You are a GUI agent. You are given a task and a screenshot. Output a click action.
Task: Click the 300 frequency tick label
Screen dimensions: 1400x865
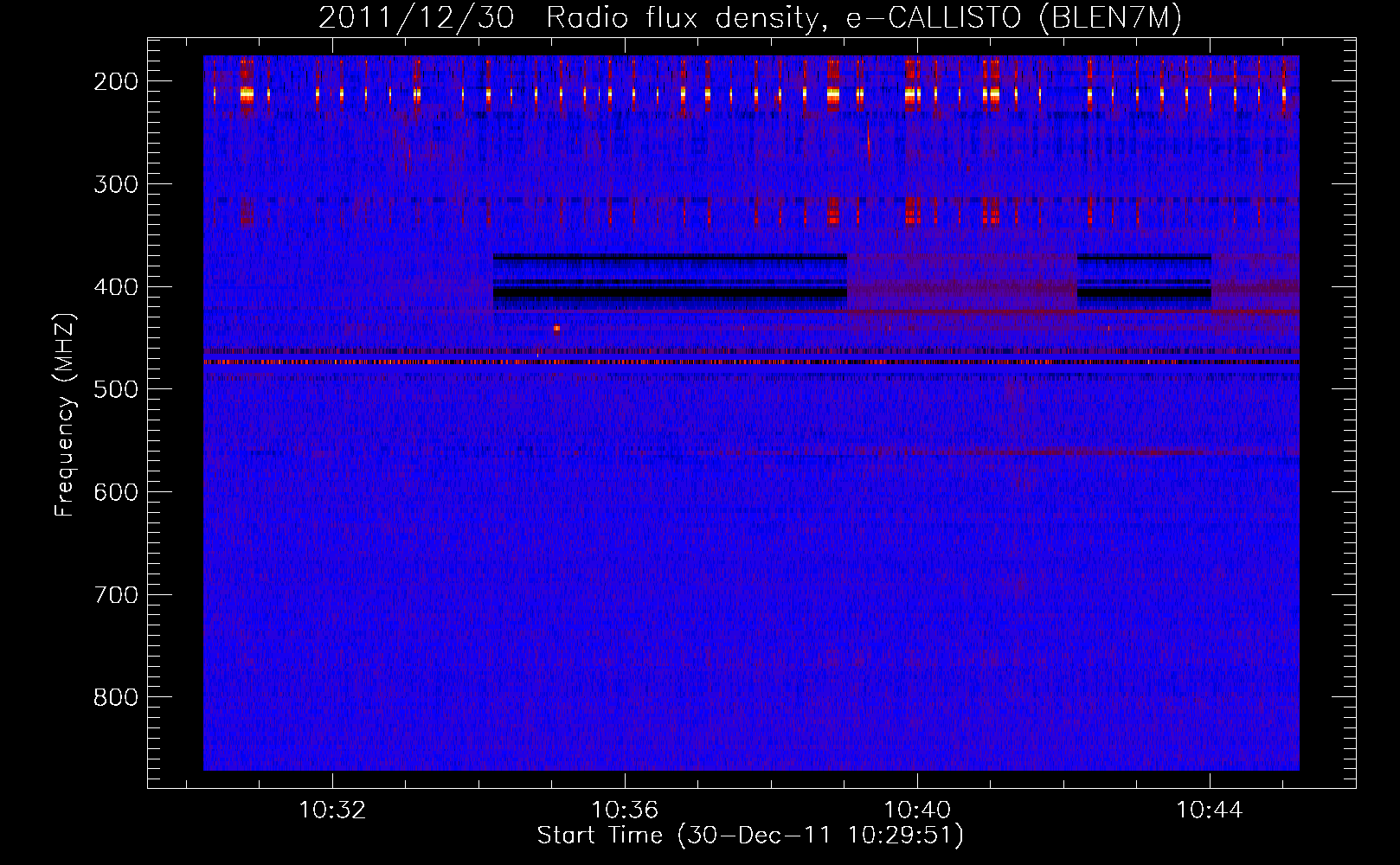pos(116,184)
